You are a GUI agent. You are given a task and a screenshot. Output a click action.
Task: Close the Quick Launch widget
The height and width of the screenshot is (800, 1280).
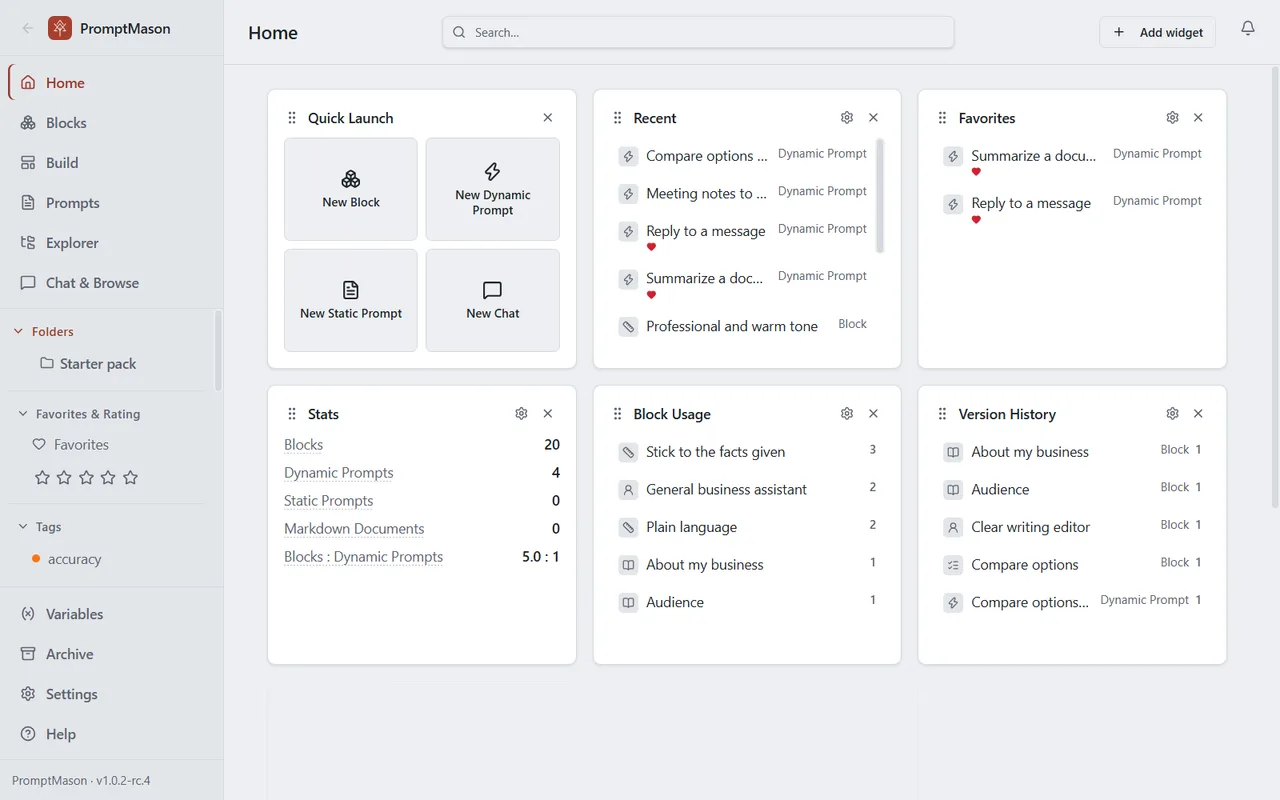(x=548, y=118)
